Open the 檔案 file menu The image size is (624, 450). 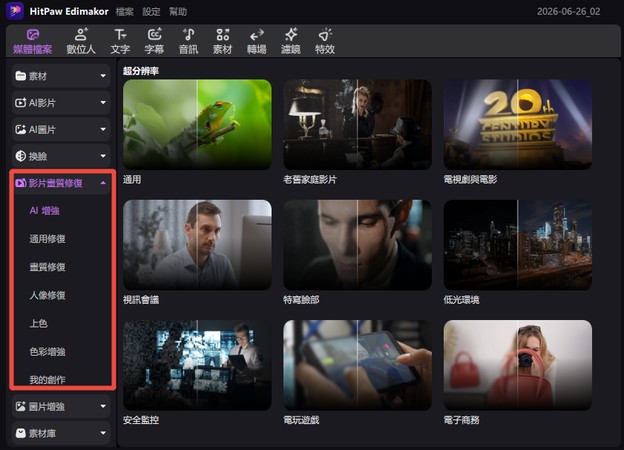125,12
